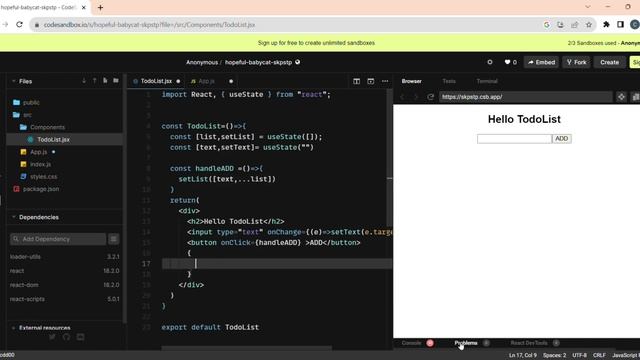This screenshot has height=360, width=640.
Task: Open the GitHub link icon
Action: (x=67, y=337)
